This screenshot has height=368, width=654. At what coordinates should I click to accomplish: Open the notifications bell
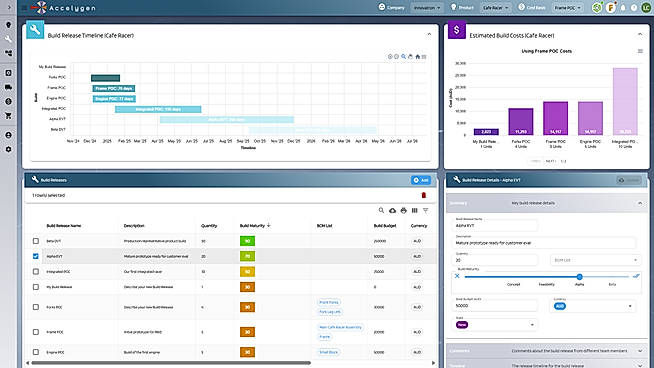(x=623, y=8)
